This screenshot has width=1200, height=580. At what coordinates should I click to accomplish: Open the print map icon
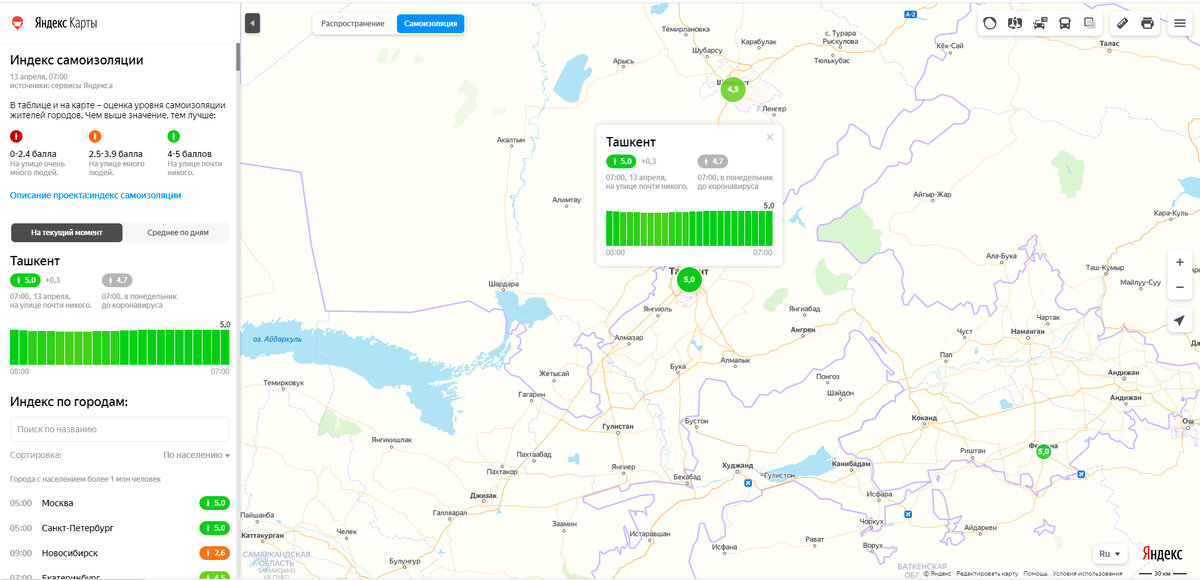click(x=1147, y=23)
